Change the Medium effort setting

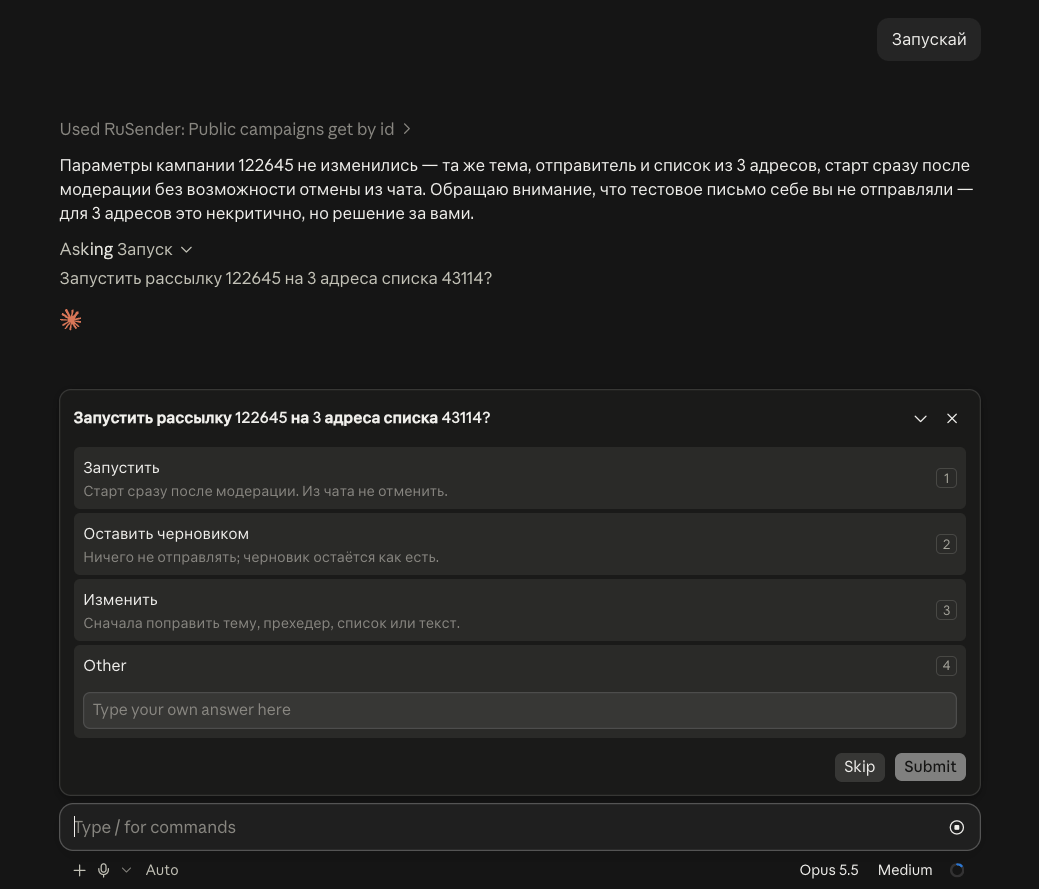(905, 870)
